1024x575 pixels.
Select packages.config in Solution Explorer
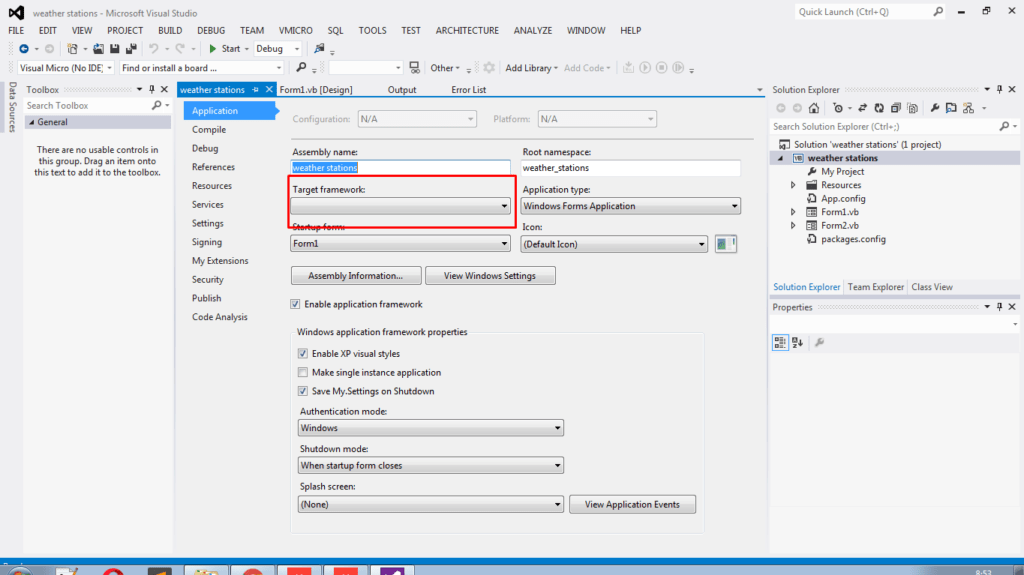(853, 239)
